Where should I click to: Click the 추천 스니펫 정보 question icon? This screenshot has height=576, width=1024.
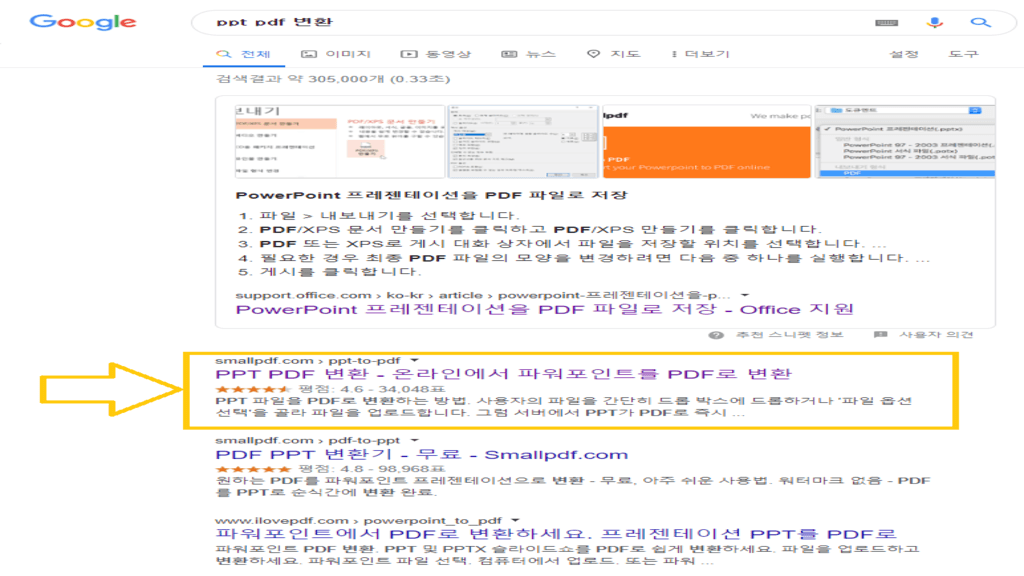tap(716, 335)
